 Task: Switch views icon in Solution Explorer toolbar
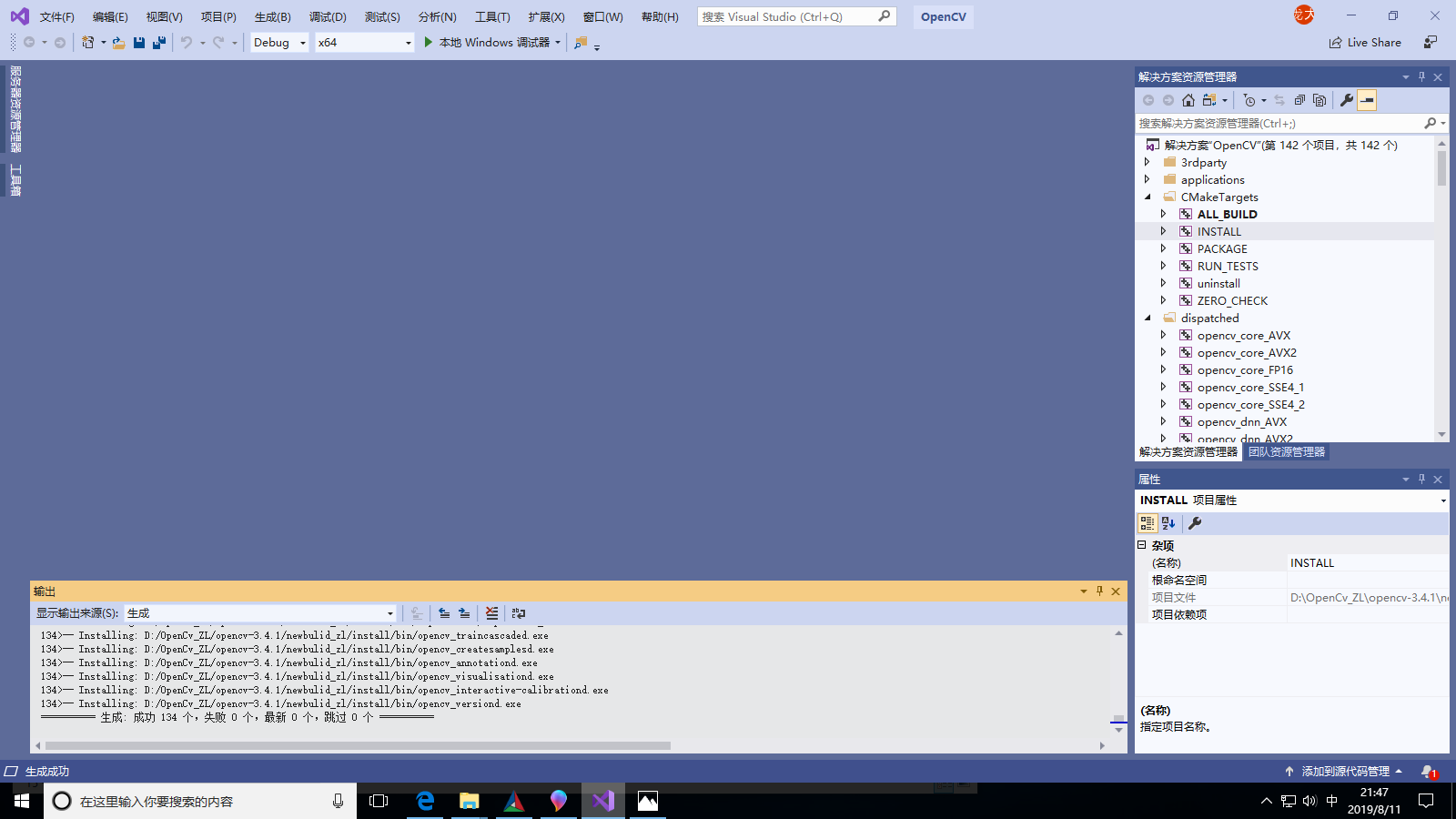pos(1209,100)
